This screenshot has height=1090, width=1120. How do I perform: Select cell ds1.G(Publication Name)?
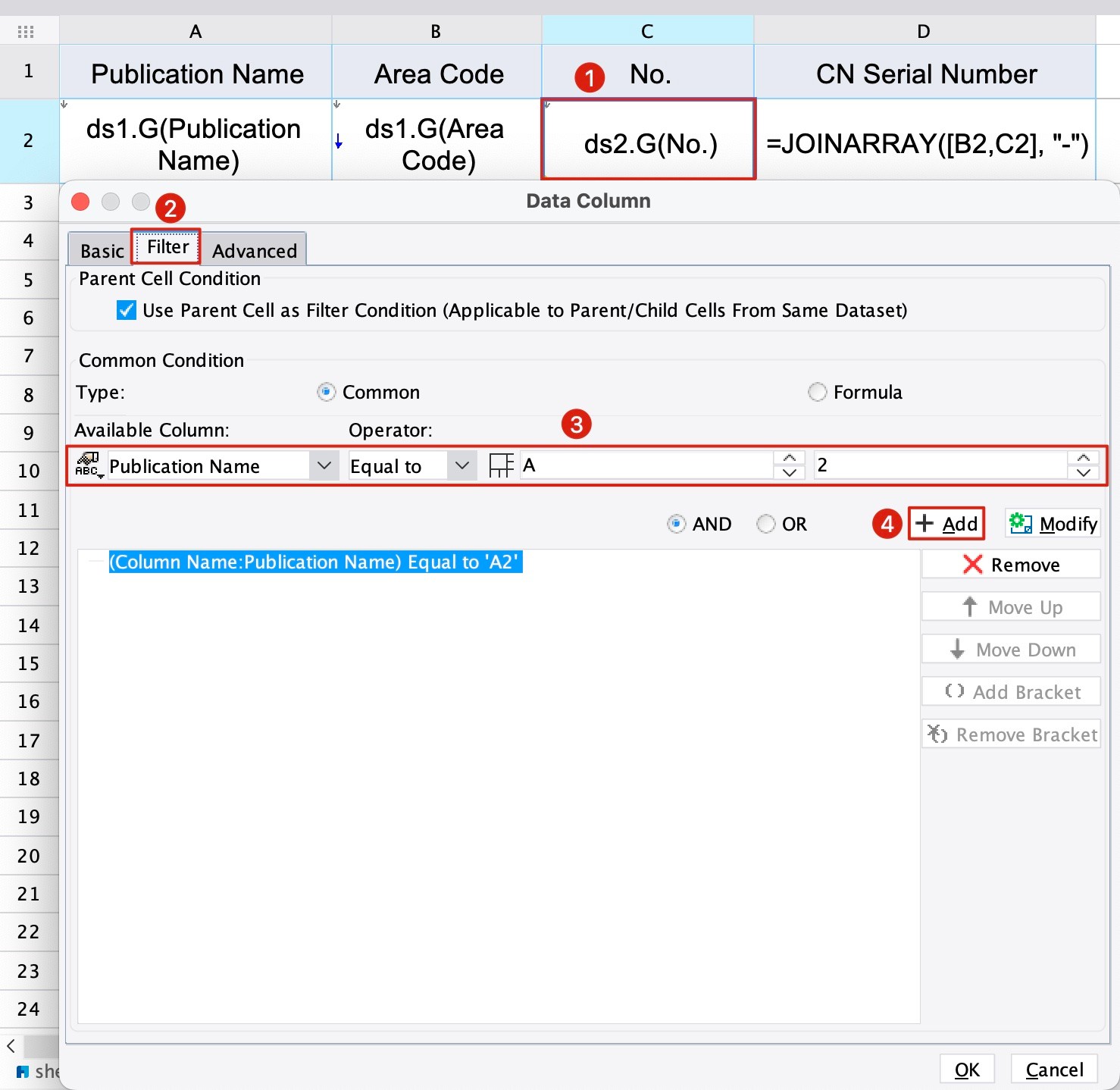(196, 140)
